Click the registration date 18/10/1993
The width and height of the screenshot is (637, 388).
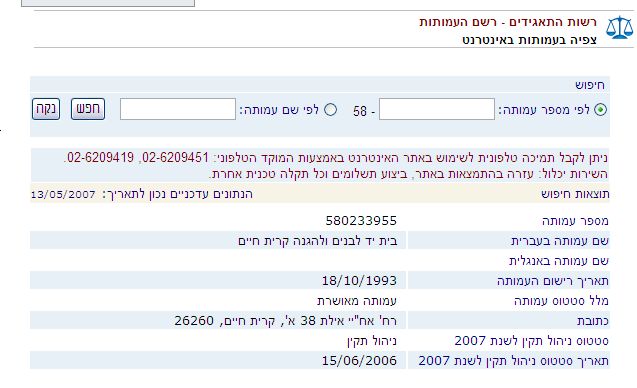click(x=359, y=280)
